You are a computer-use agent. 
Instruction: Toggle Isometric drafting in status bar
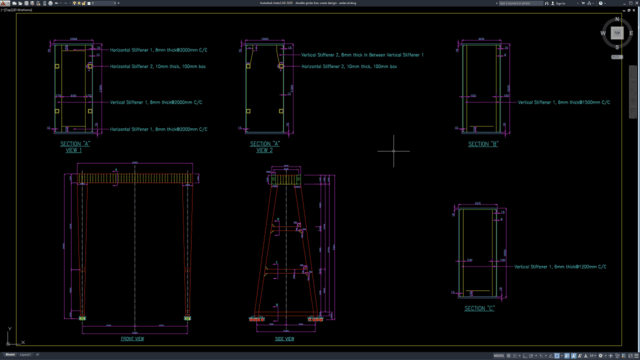(541, 356)
